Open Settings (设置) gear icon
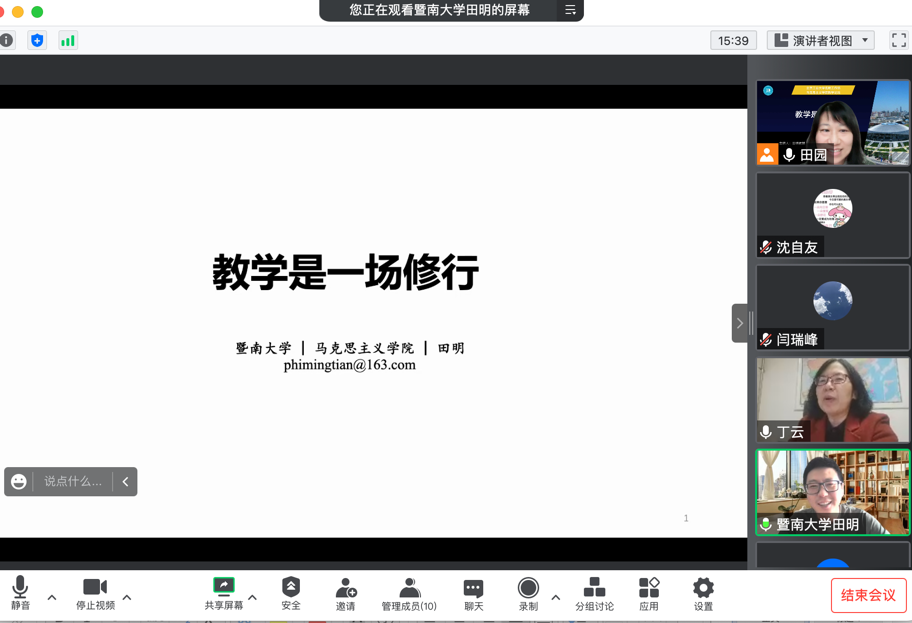 click(x=703, y=592)
